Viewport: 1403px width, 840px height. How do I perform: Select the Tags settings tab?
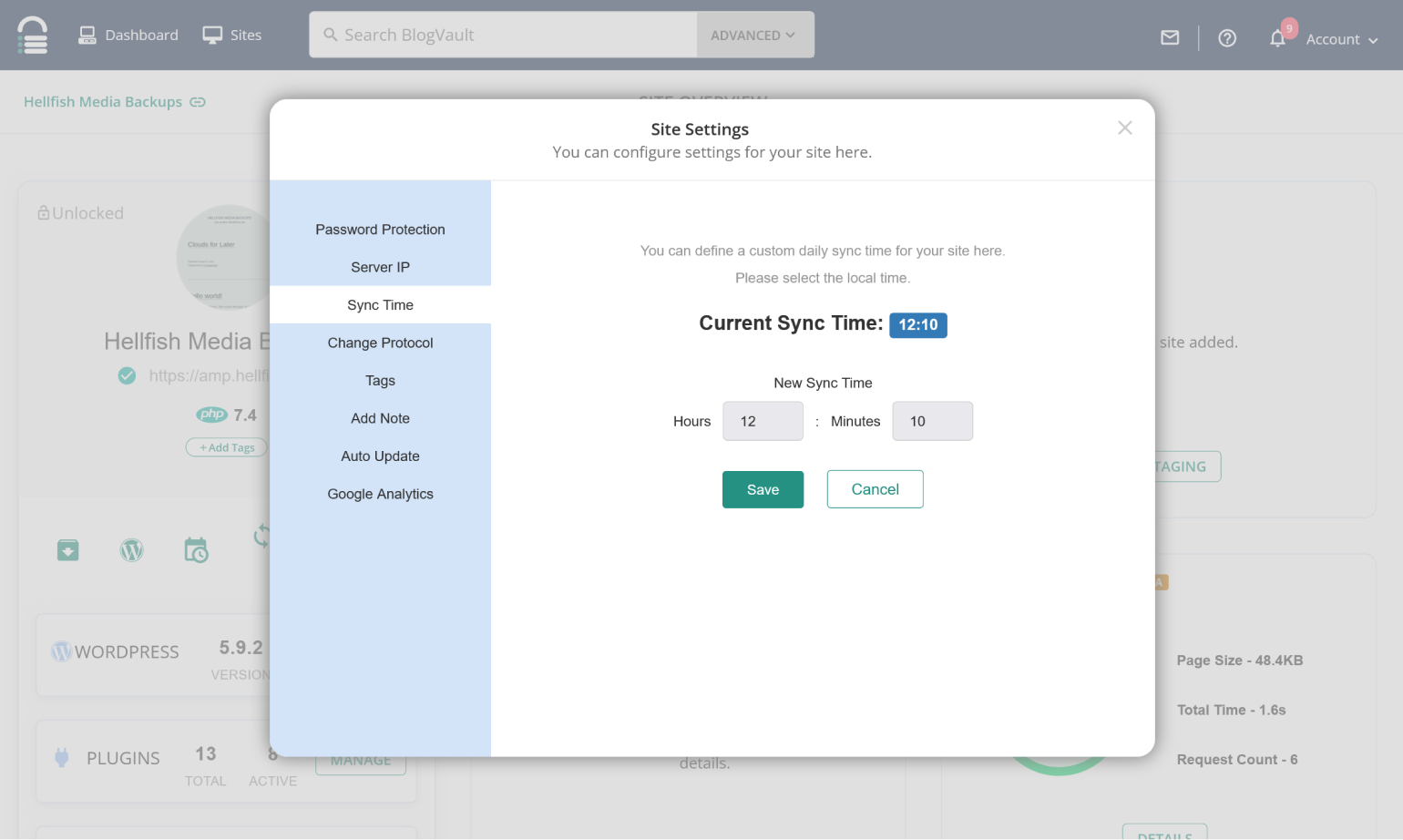381,381
